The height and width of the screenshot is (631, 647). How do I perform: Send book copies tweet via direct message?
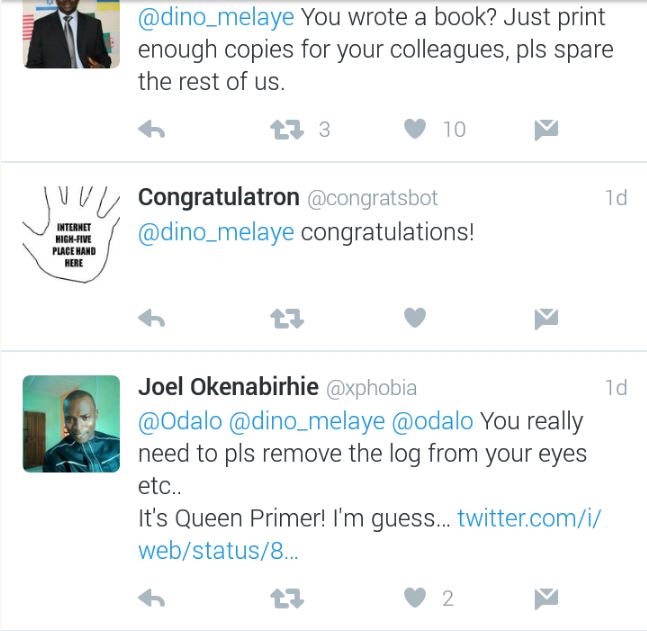[x=545, y=129]
